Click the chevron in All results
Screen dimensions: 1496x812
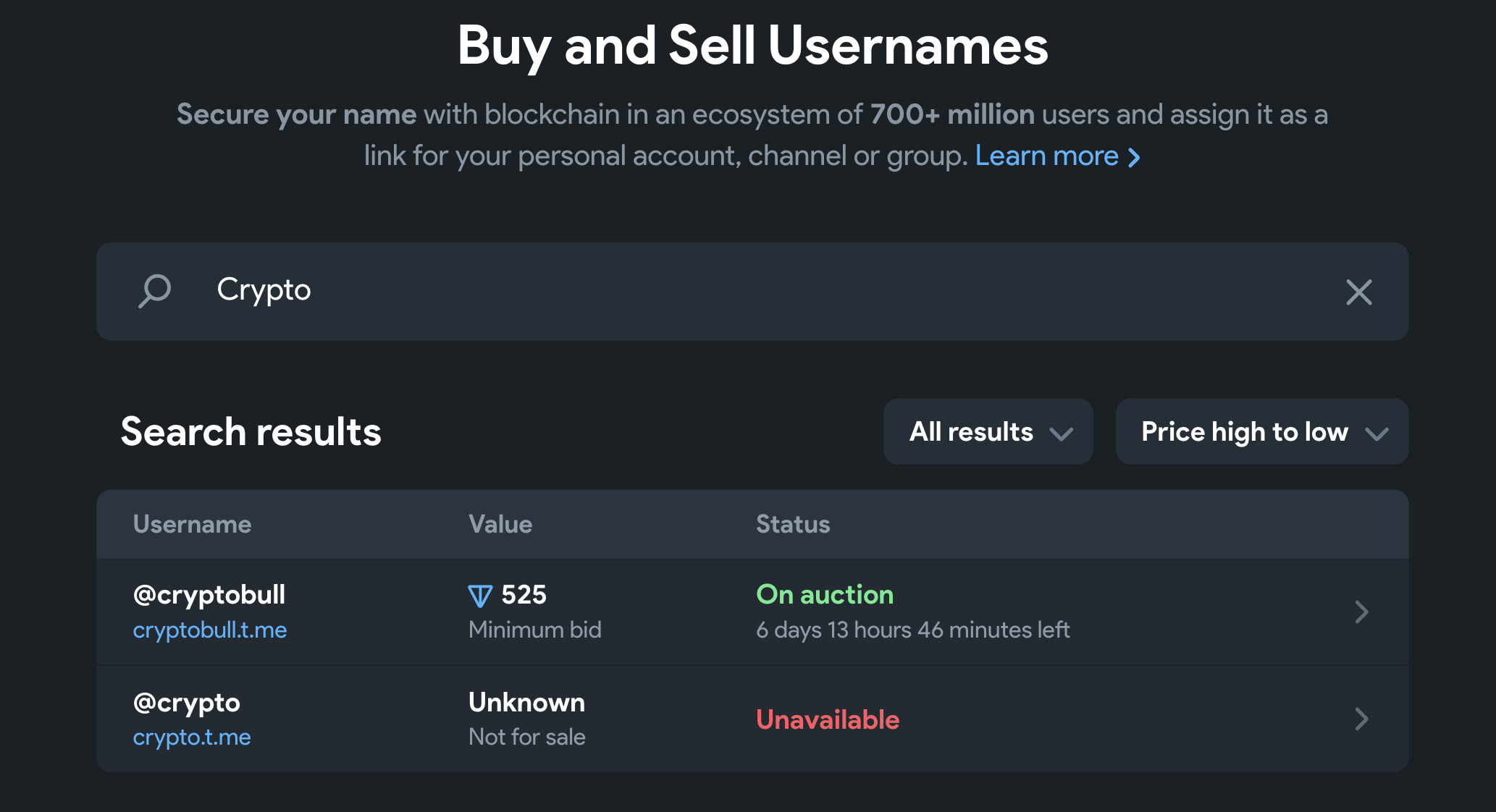pos(1062,434)
